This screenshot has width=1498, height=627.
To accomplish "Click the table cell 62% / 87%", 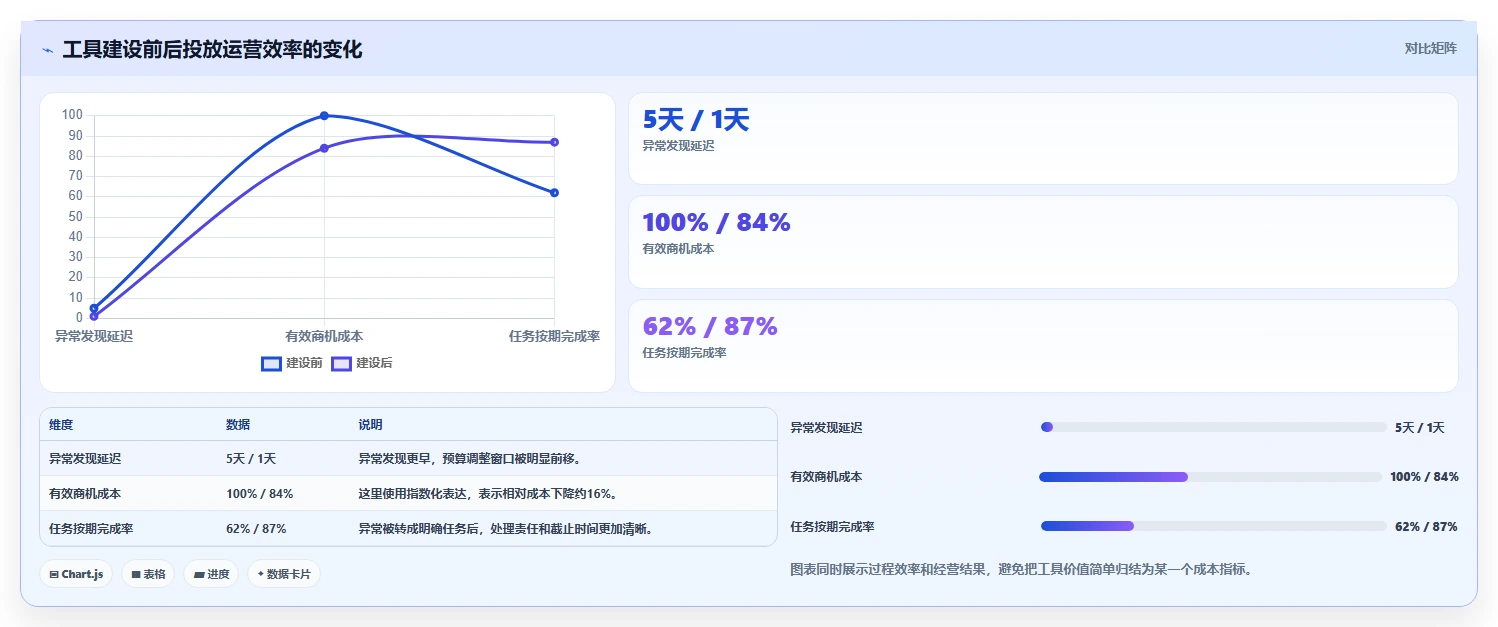I will pyautogui.click(x=256, y=529).
